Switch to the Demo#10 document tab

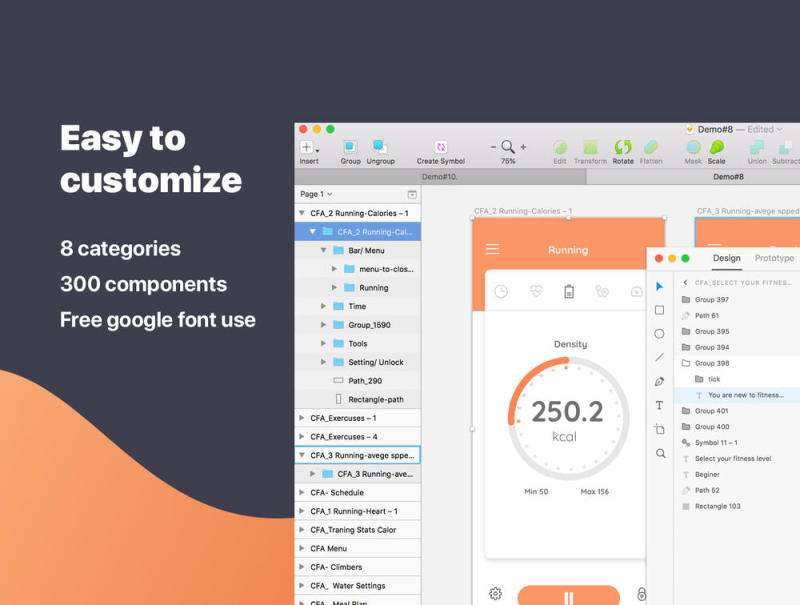pos(440,176)
